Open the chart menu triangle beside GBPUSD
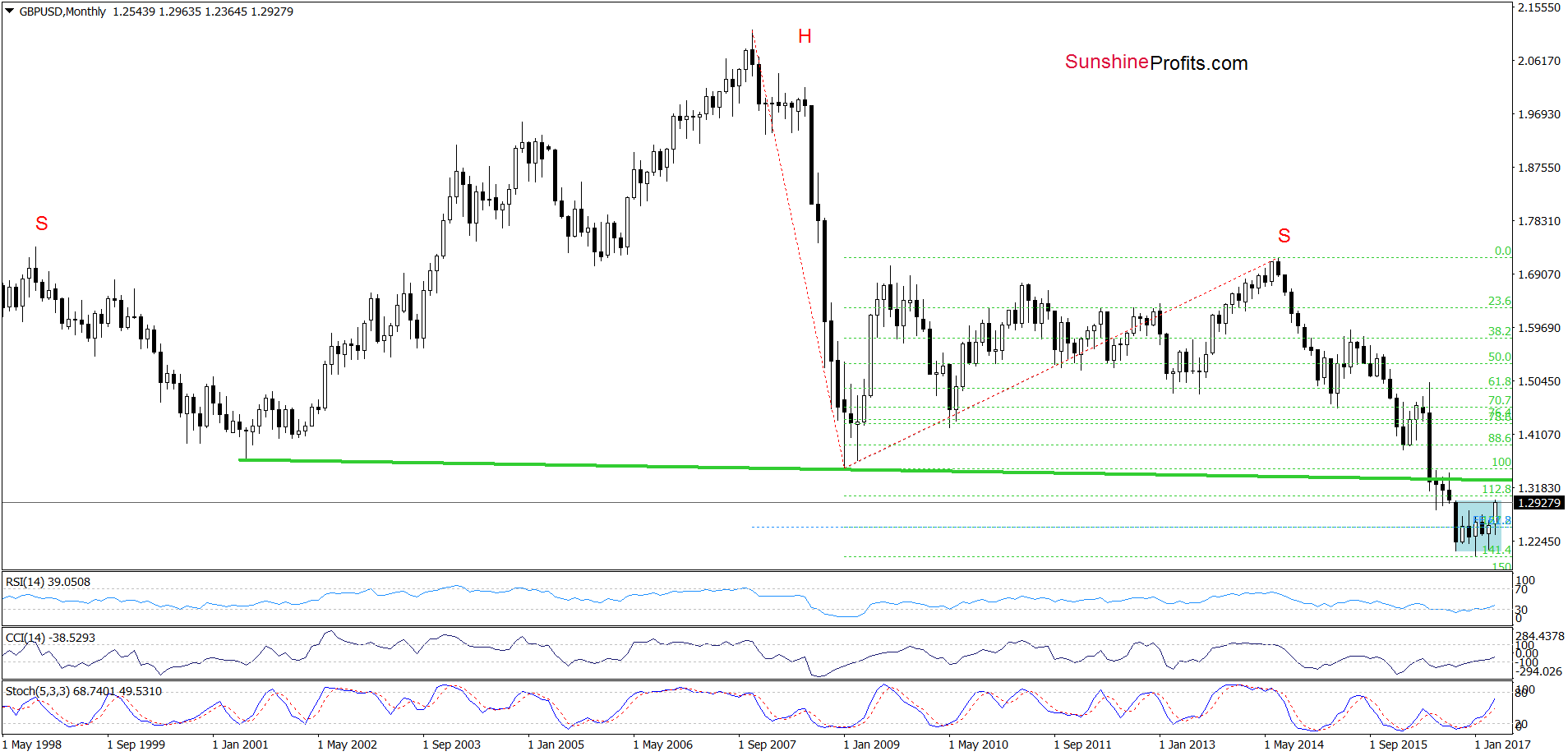Viewport: 1568px width, 756px height. 10,12
